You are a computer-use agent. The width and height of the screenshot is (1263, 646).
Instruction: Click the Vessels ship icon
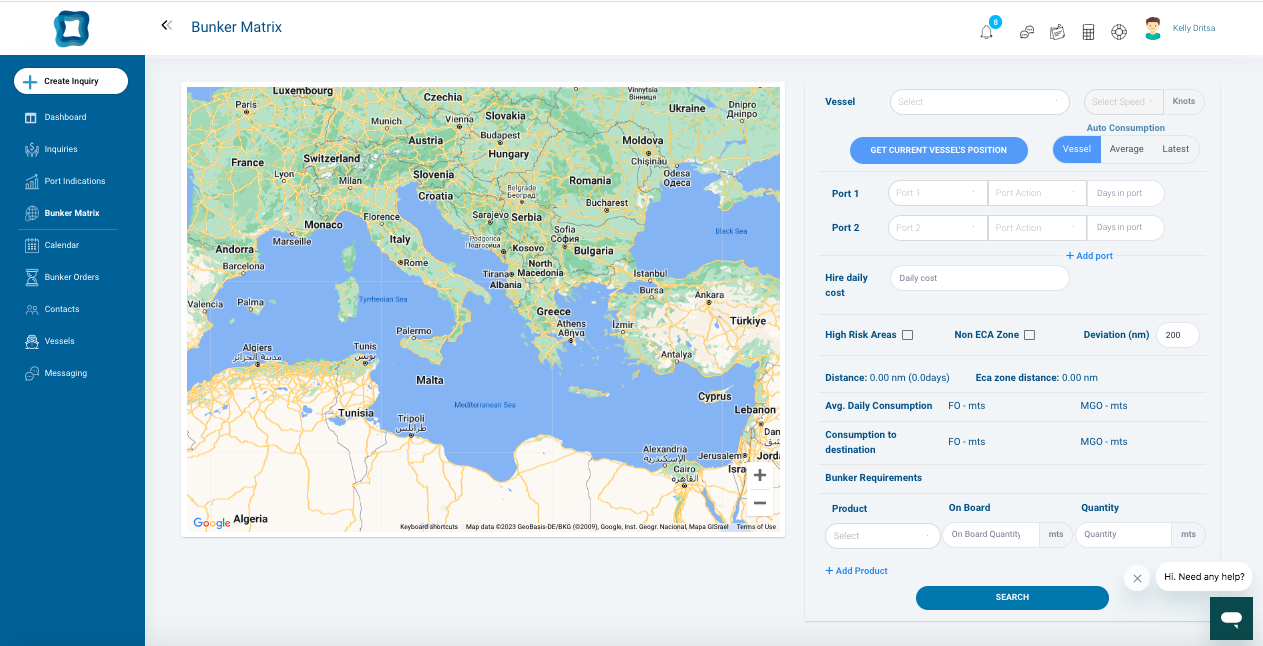(32, 341)
